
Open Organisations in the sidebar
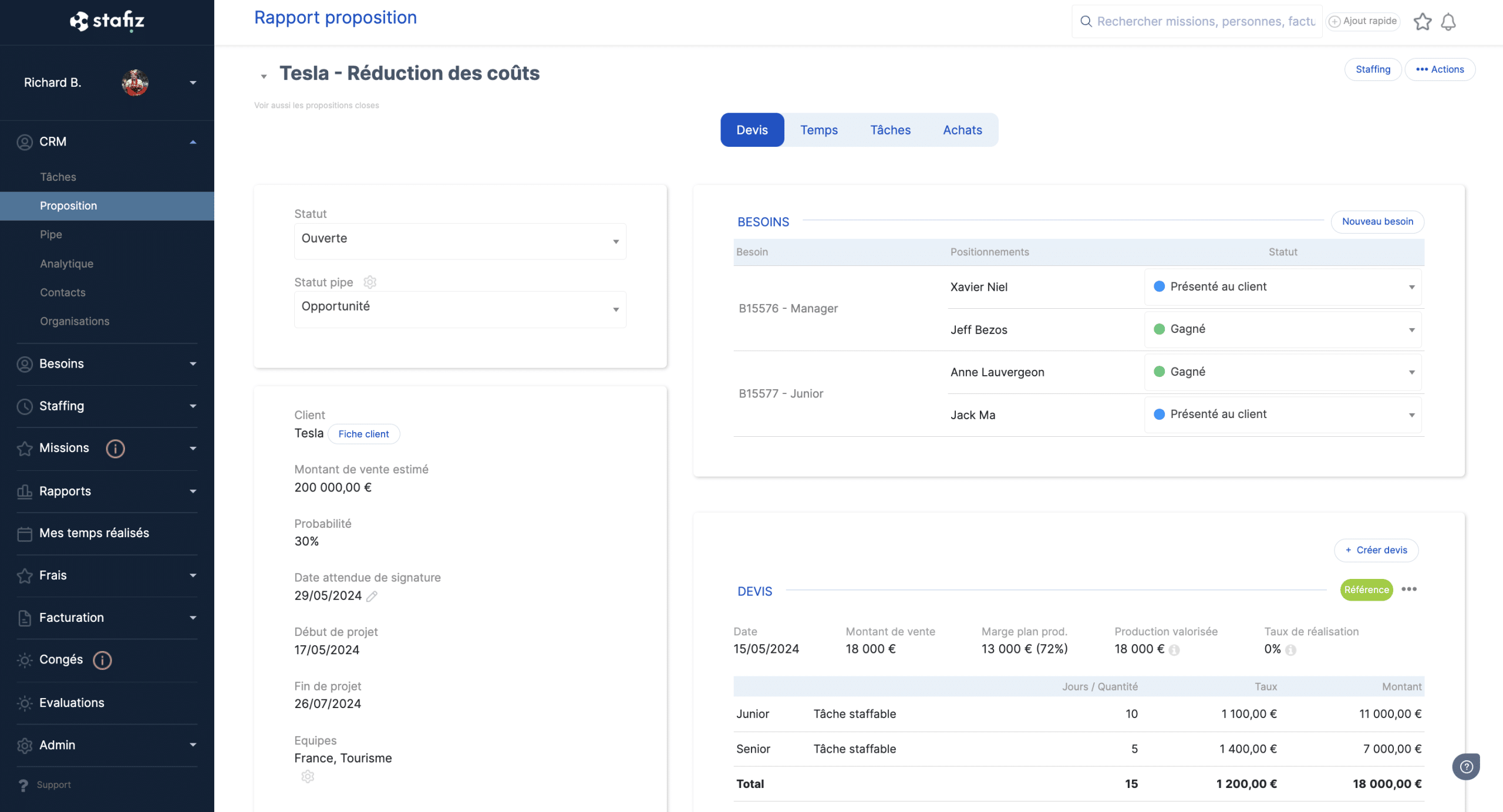click(x=75, y=321)
